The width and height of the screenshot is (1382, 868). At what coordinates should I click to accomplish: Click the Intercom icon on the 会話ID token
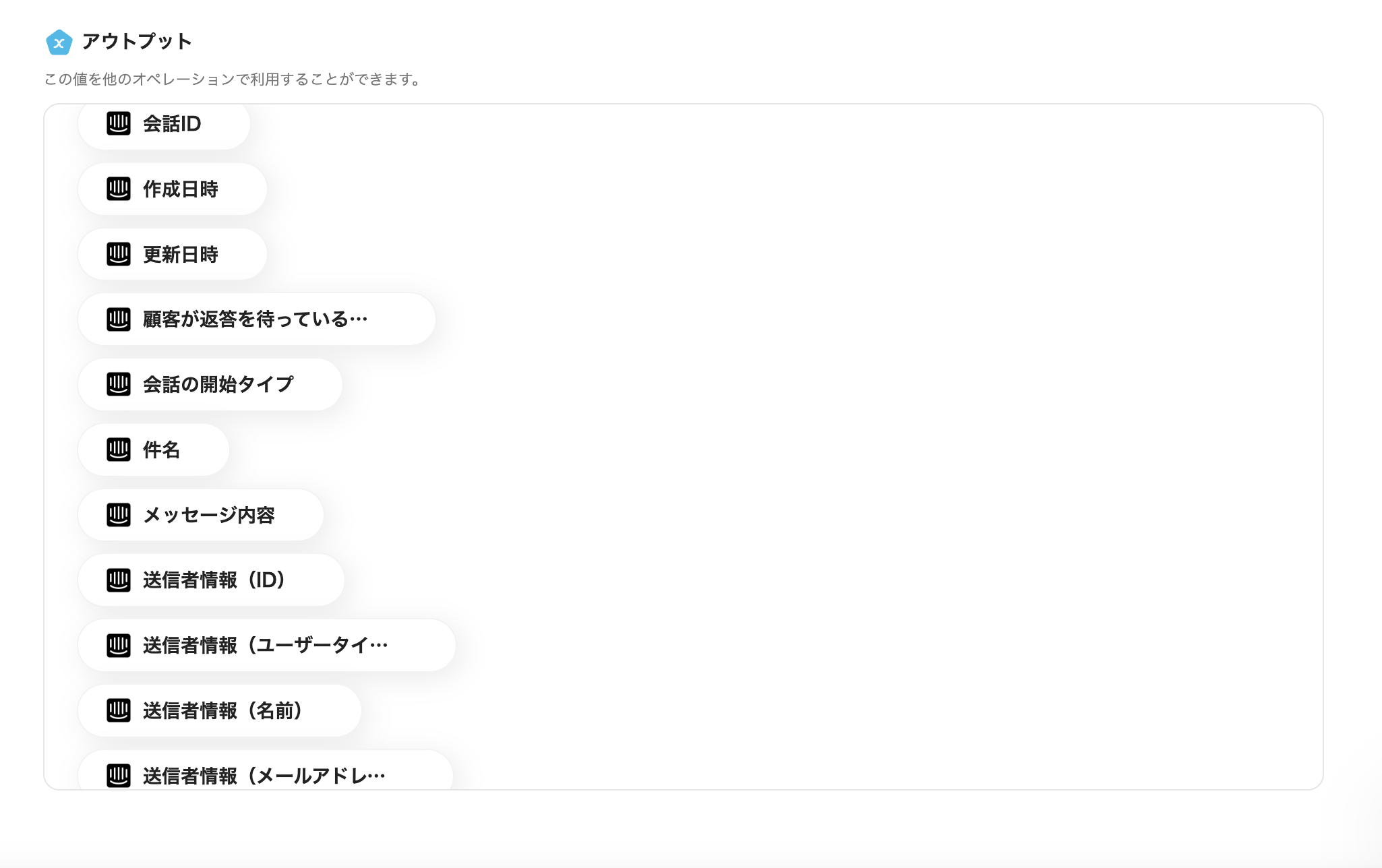tap(119, 124)
